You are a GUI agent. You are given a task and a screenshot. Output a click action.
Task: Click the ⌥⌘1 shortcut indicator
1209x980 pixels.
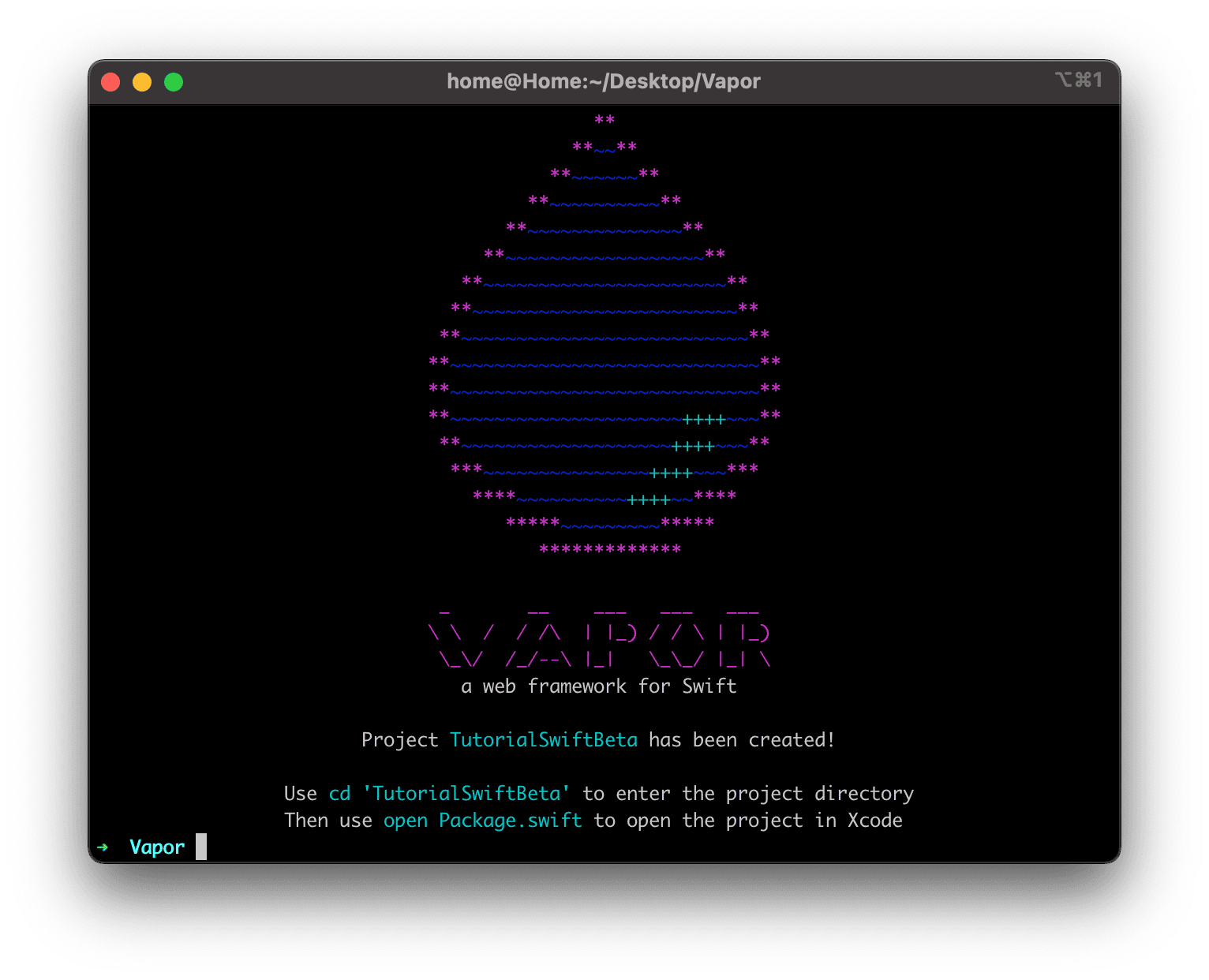[x=1078, y=80]
